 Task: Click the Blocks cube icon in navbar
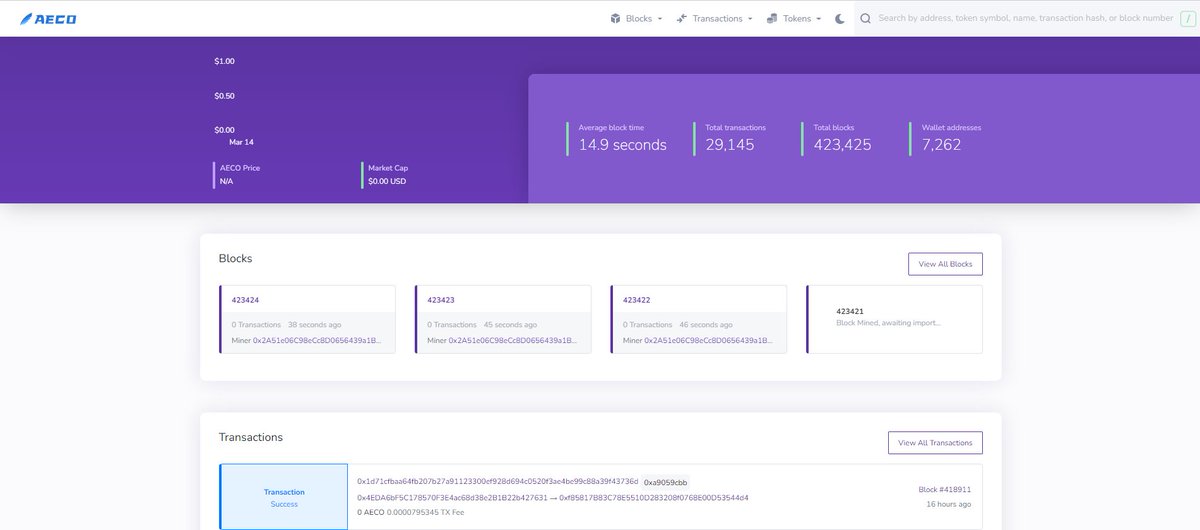(x=615, y=18)
